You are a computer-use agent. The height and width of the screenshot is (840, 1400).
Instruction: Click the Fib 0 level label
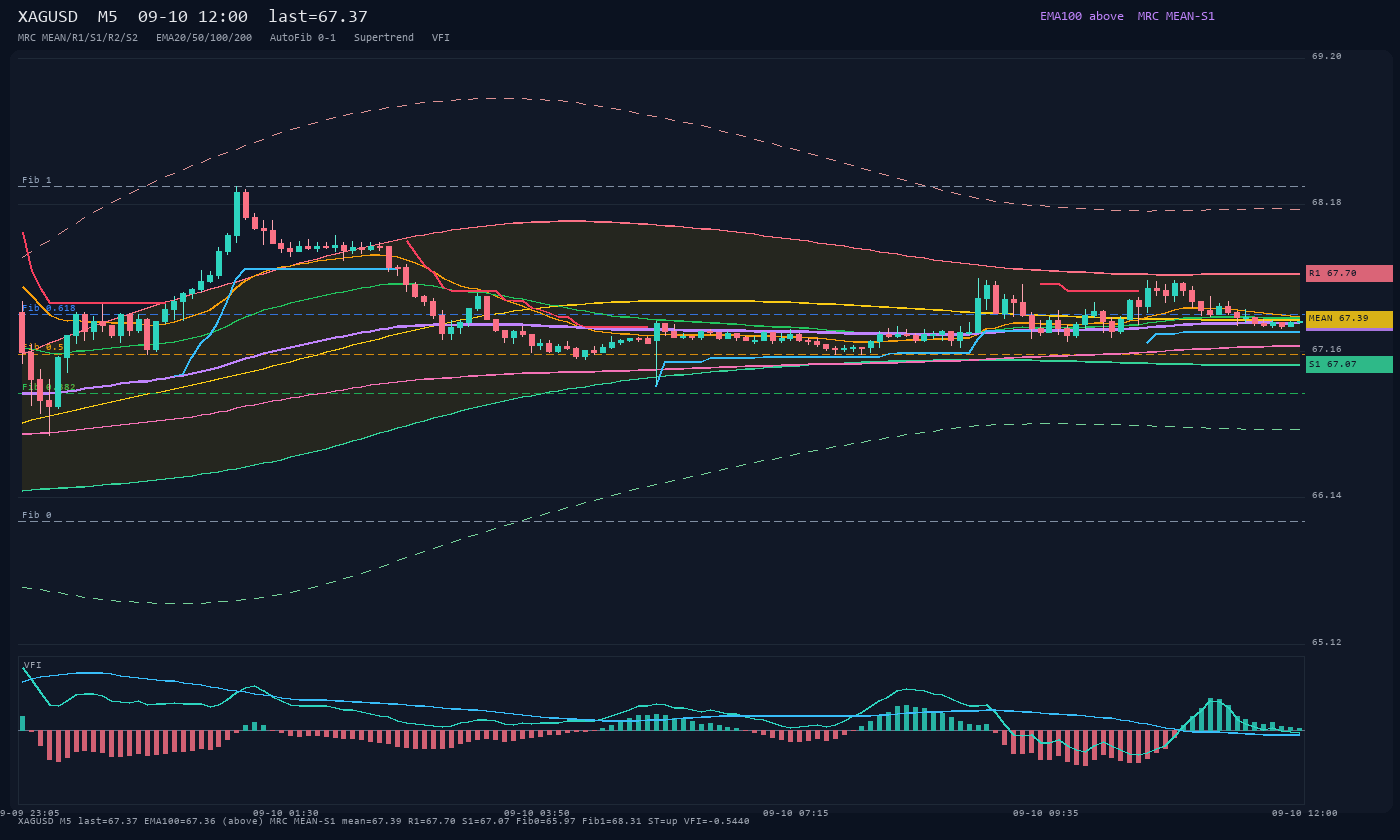(37, 516)
